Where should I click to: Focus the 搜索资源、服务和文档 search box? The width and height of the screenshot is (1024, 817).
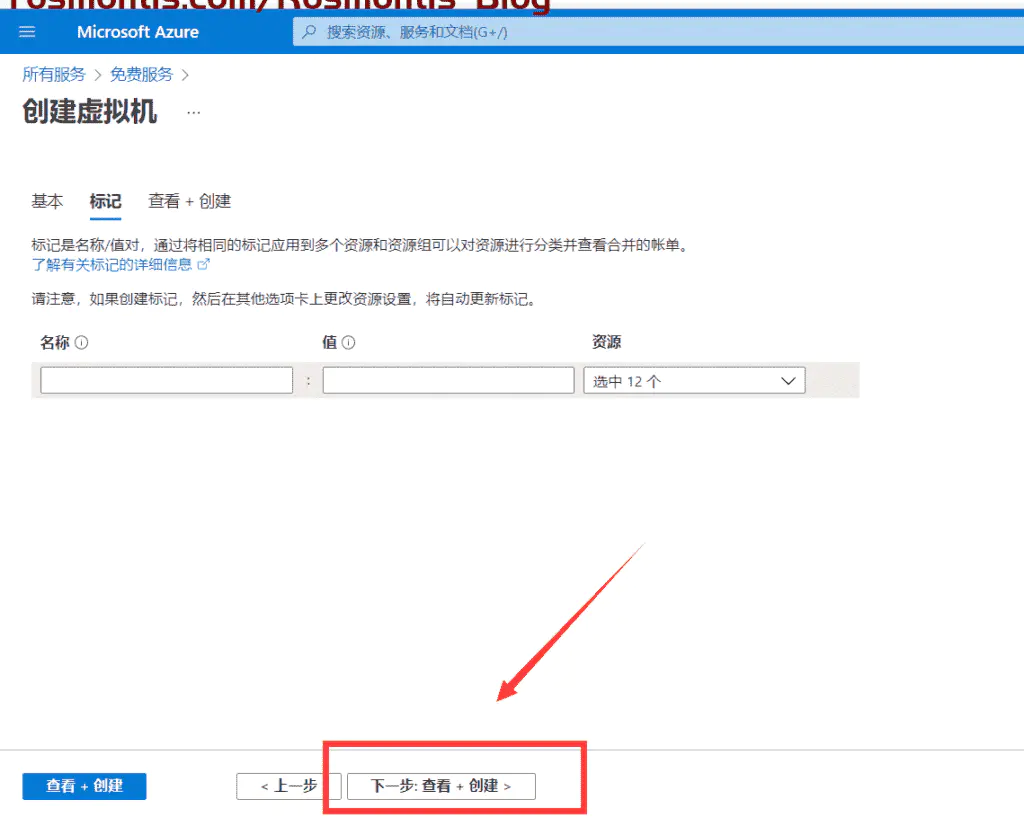pos(658,32)
